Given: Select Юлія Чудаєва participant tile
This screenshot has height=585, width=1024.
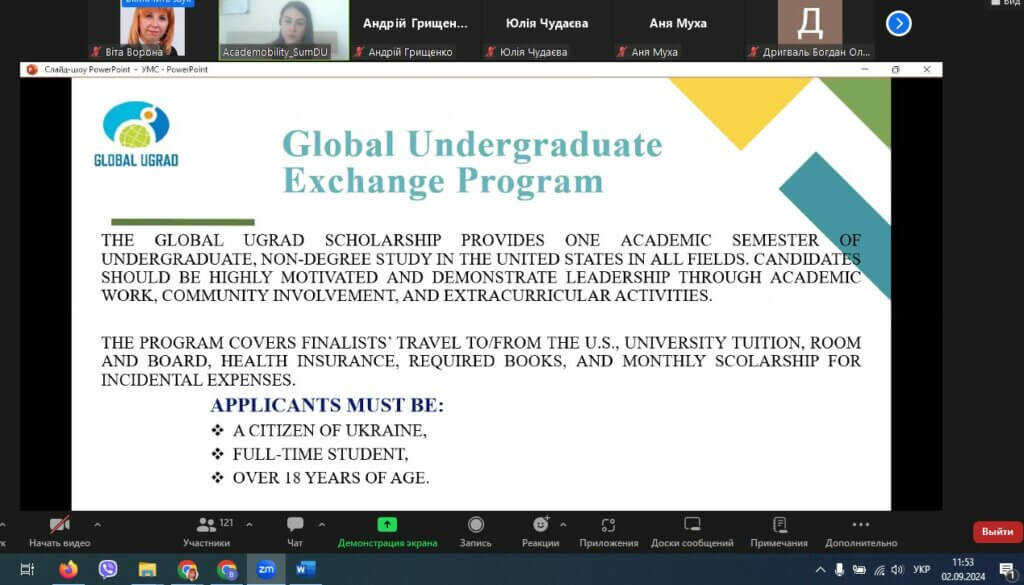Looking at the screenshot, I should pos(547,30).
